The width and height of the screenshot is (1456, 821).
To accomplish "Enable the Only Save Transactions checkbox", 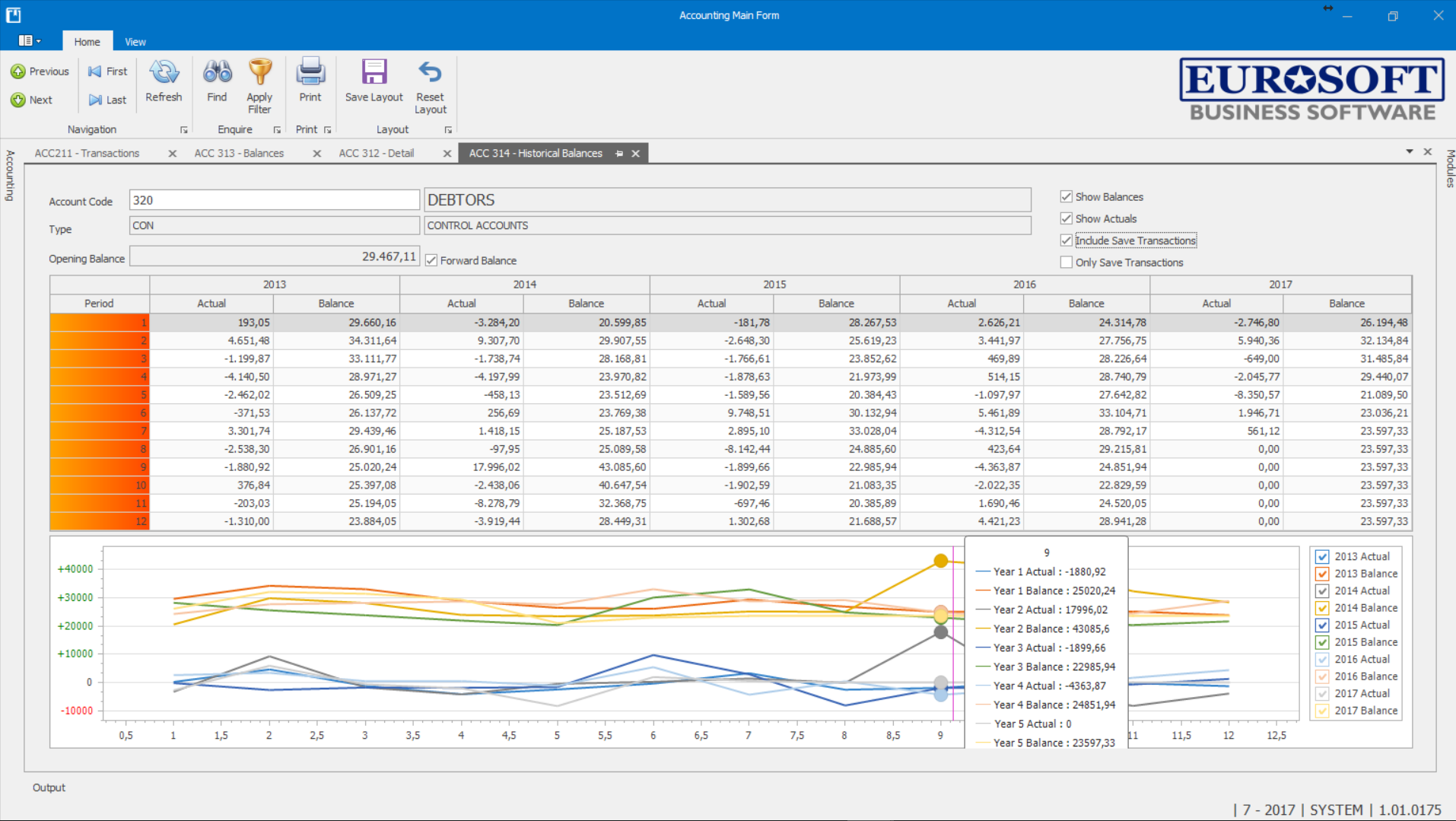I will coord(1067,263).
